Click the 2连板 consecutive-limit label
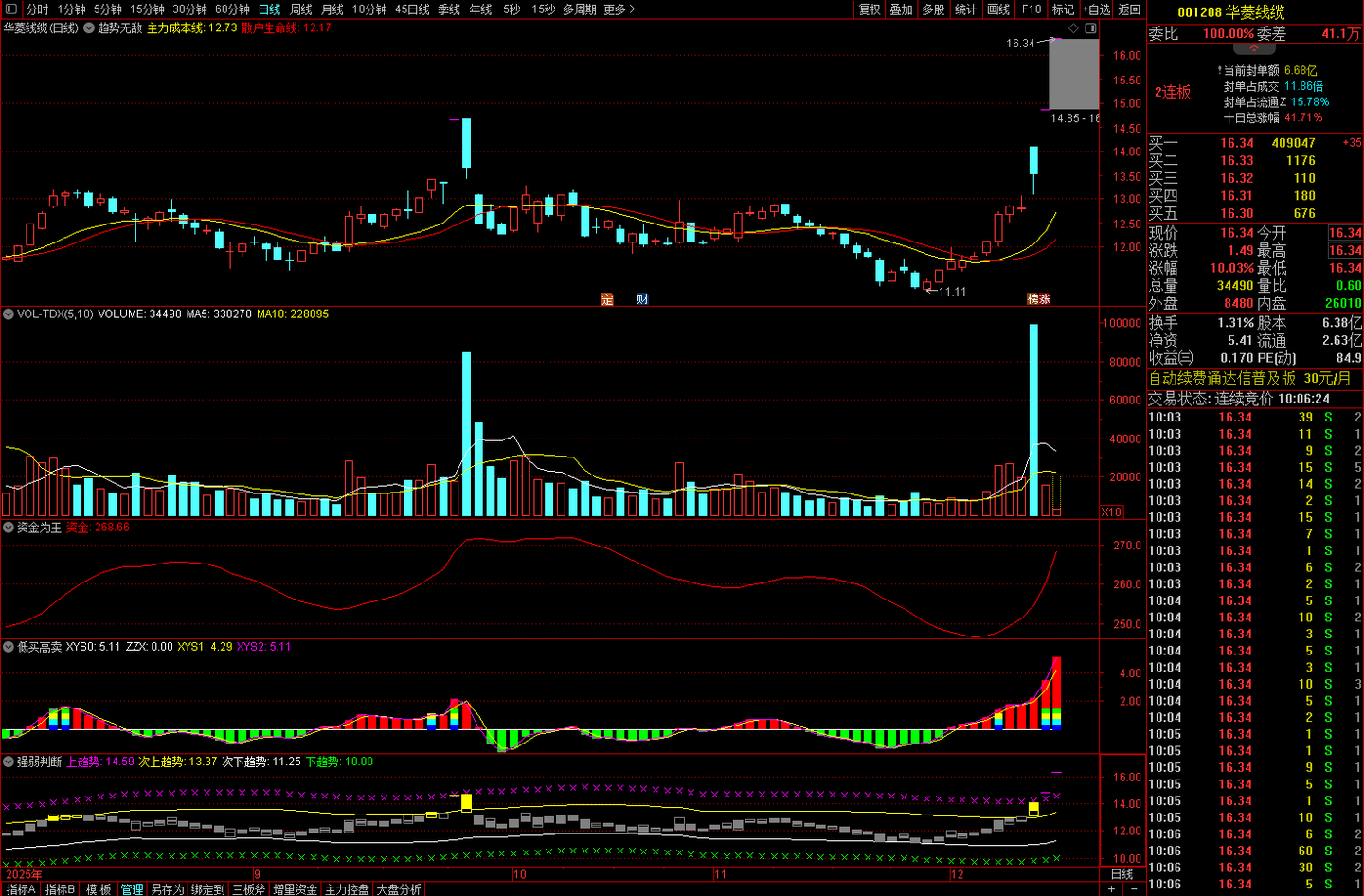Screen dimensions: 1364x896 coord(1173,92)
